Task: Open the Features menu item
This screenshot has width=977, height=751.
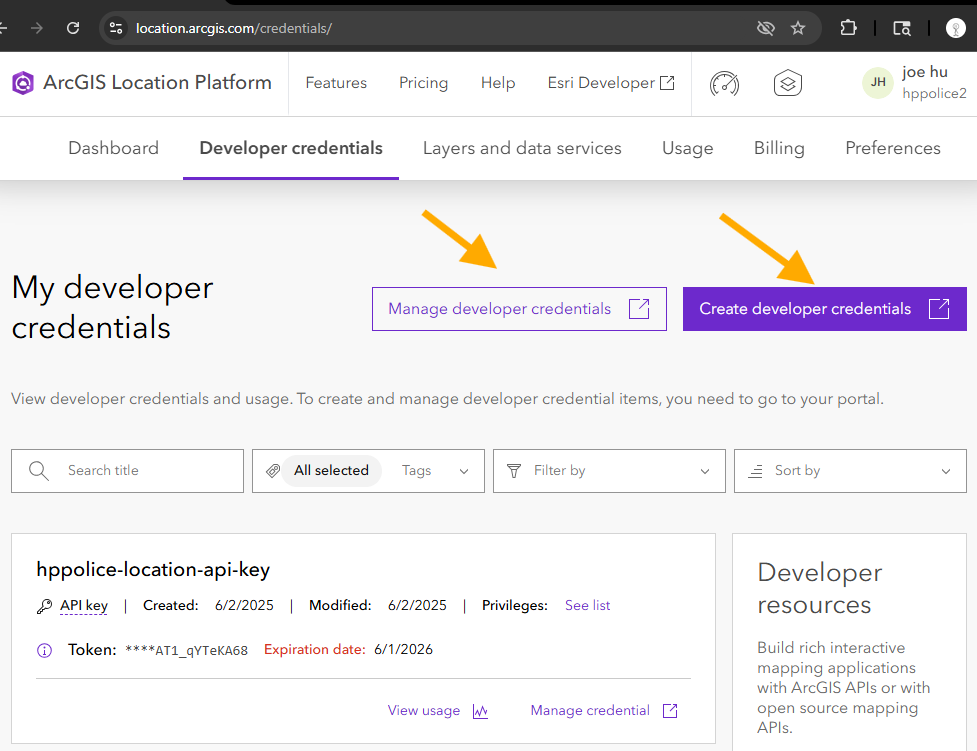Action: click(336, 83)
